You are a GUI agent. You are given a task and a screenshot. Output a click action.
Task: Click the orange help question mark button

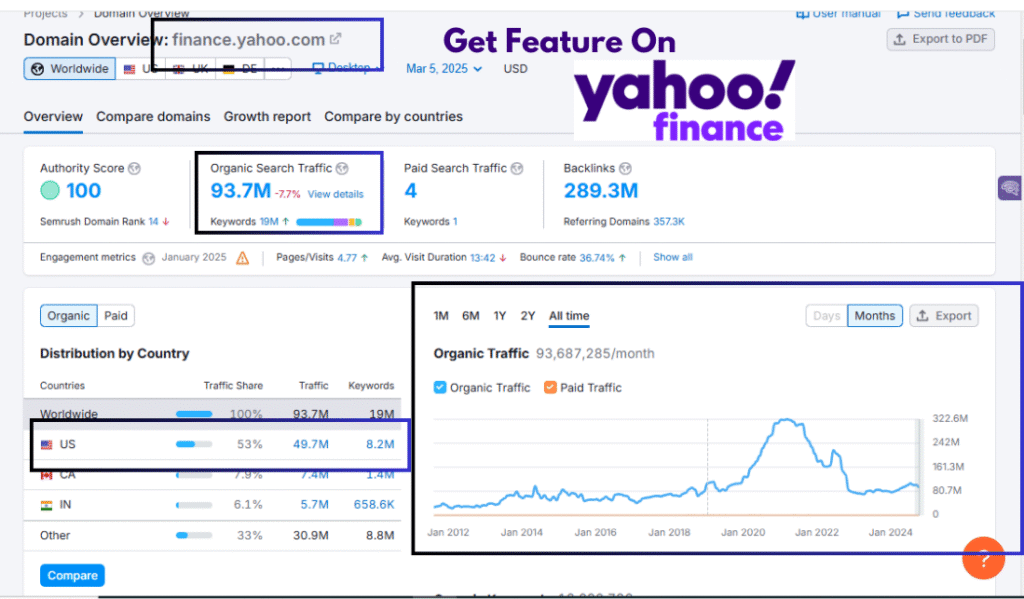point(983,557)
